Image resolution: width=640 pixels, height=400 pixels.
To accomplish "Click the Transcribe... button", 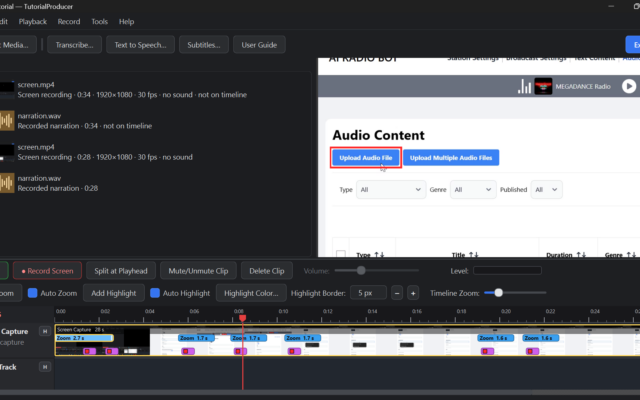I will pyautogui.click(x=74, y=44).
